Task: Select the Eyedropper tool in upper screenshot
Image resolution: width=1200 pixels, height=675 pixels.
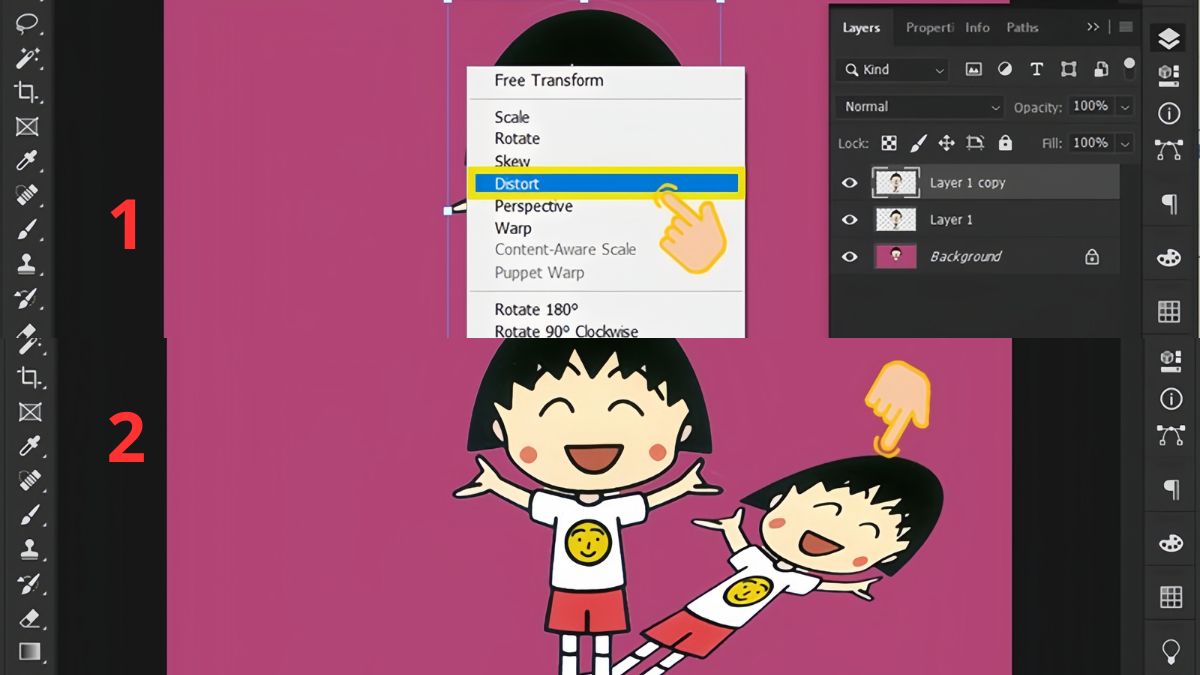Action: tap(27, 160)
